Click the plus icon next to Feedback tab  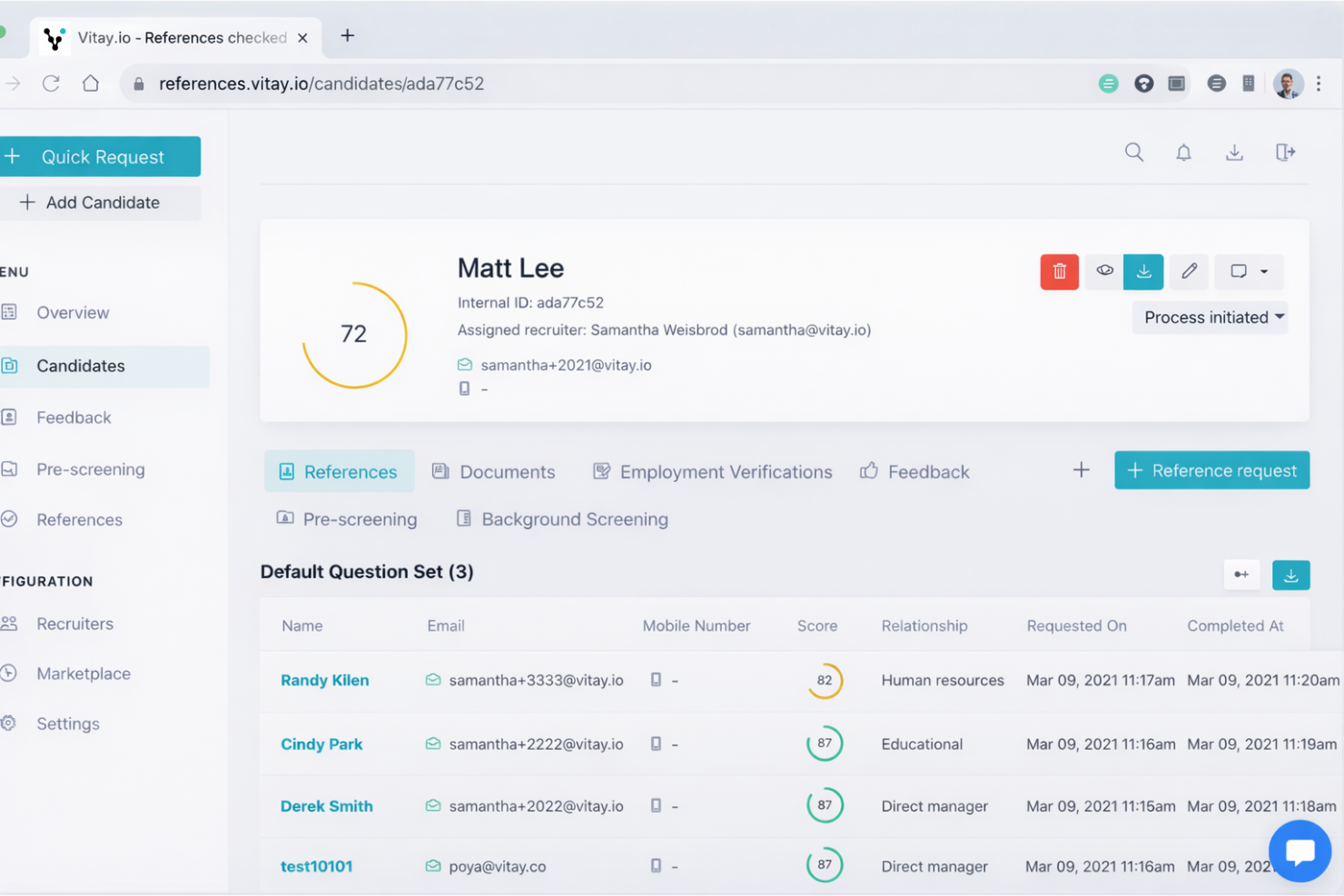pos(1081,470)
